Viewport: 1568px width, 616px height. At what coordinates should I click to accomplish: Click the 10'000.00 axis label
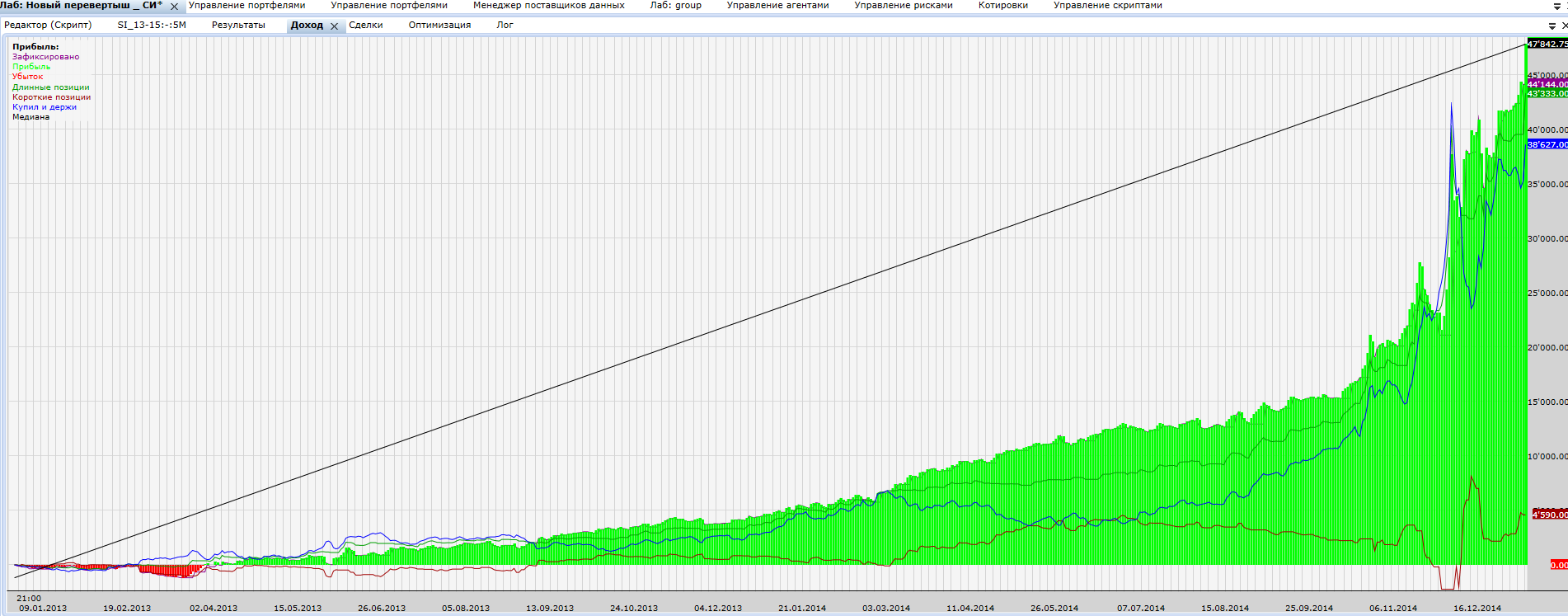[1547, 457]
